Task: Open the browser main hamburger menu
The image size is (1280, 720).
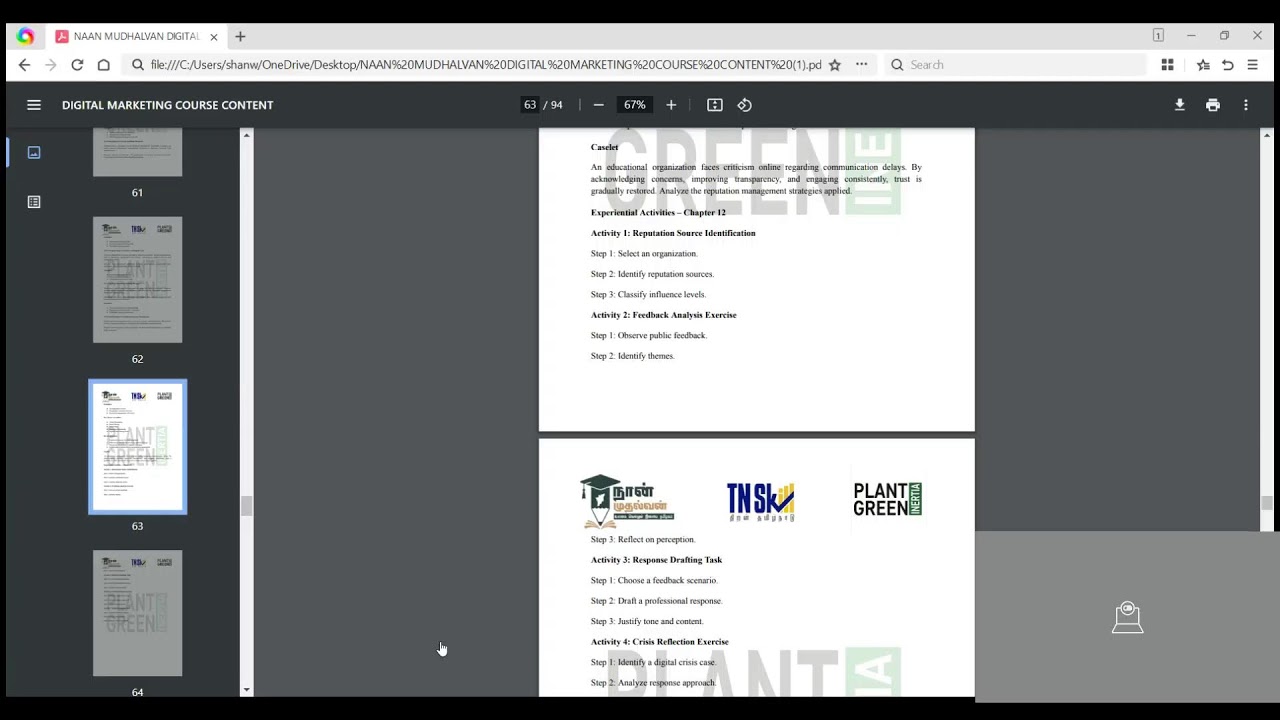Action: coord(1252,65)
